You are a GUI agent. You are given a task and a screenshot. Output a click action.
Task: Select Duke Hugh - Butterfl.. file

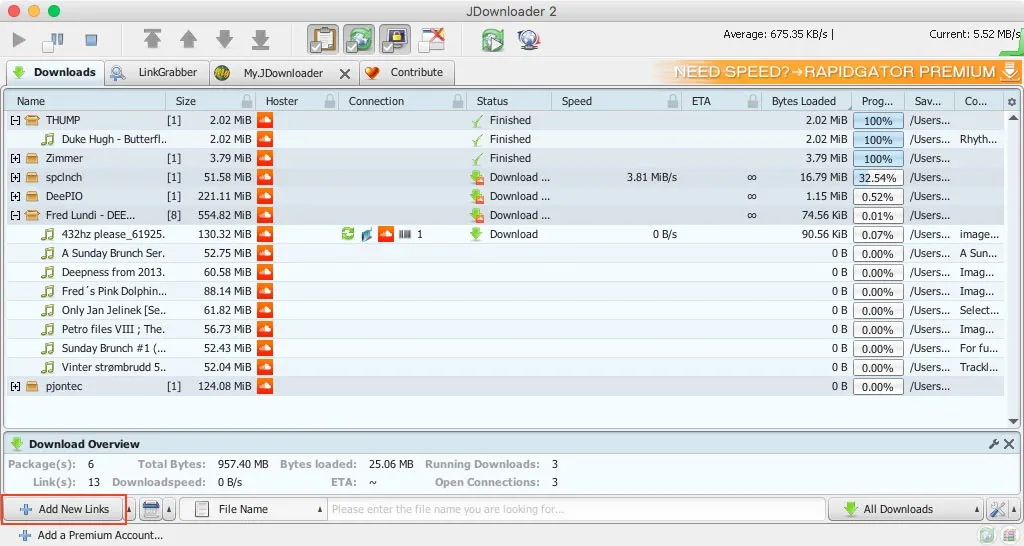click(114, 139)
